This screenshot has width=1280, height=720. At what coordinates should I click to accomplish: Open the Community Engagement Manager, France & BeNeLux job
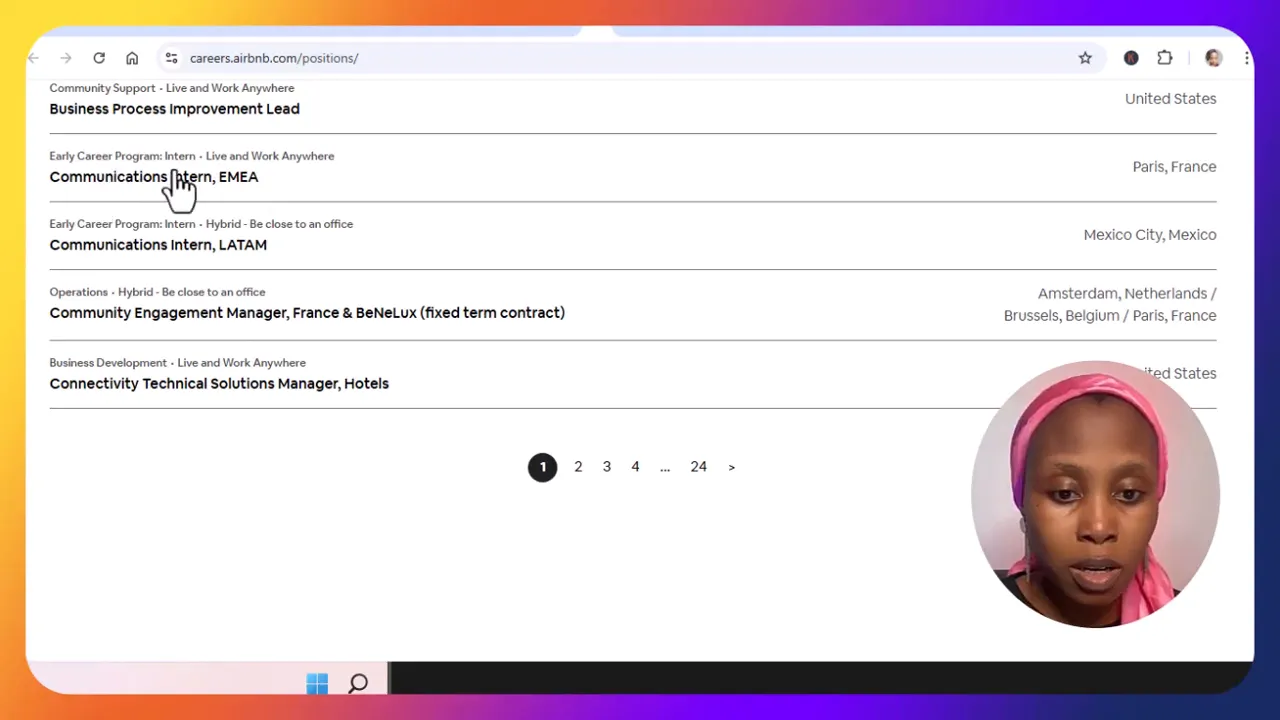point(307,313)
